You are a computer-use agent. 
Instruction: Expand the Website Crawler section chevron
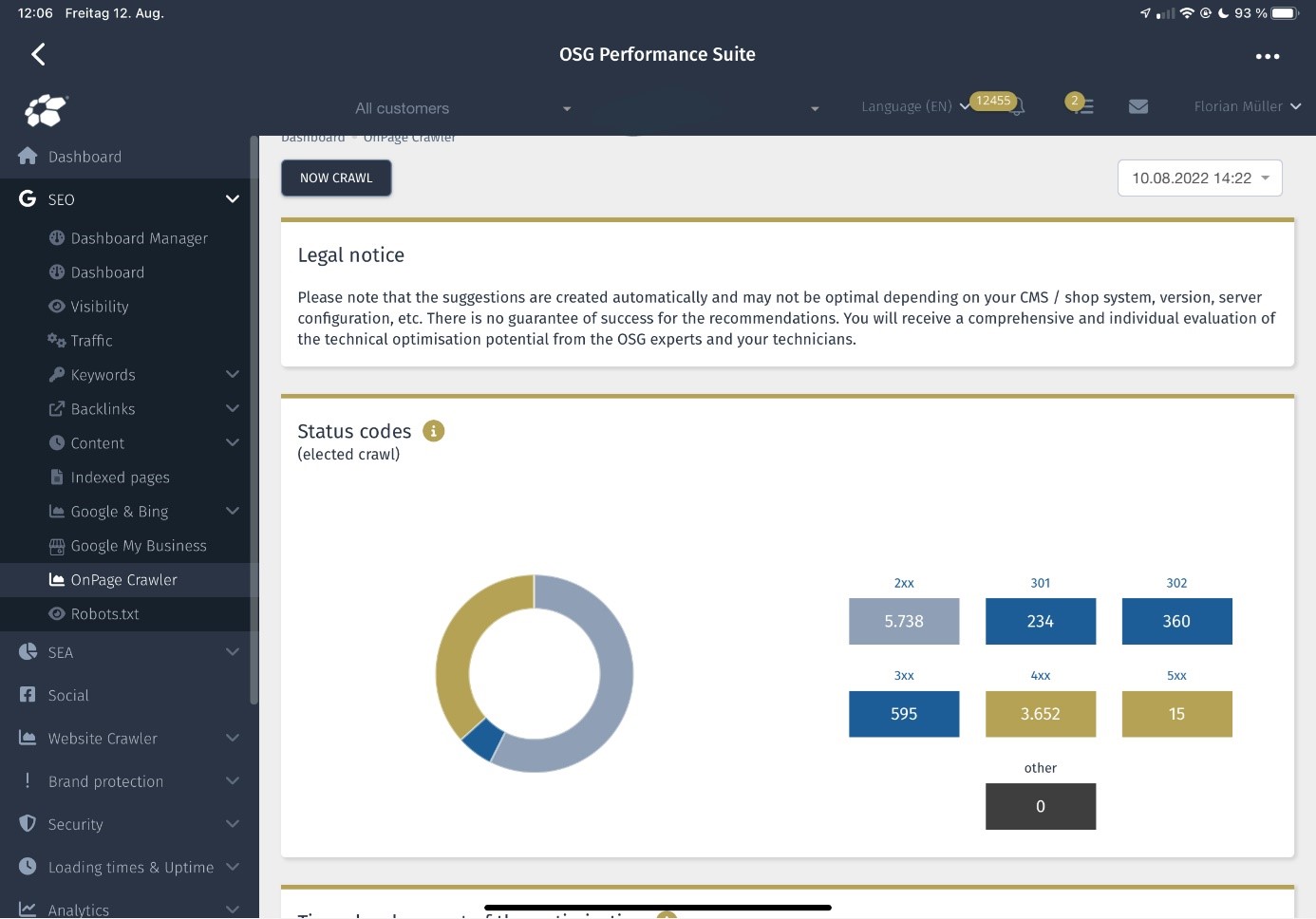pos(233,737)
